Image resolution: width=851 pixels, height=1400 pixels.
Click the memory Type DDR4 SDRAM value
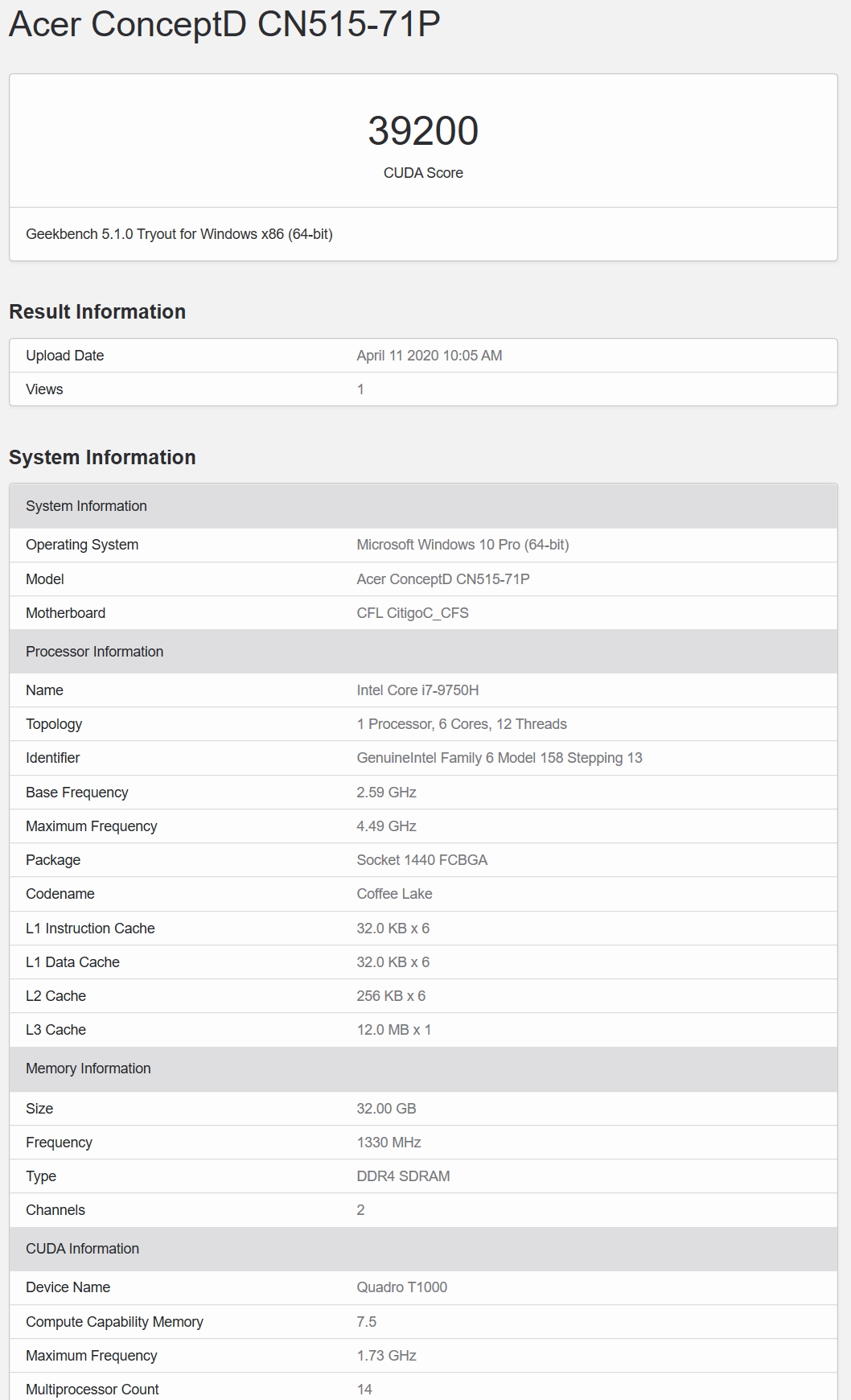coord(403,1176)
